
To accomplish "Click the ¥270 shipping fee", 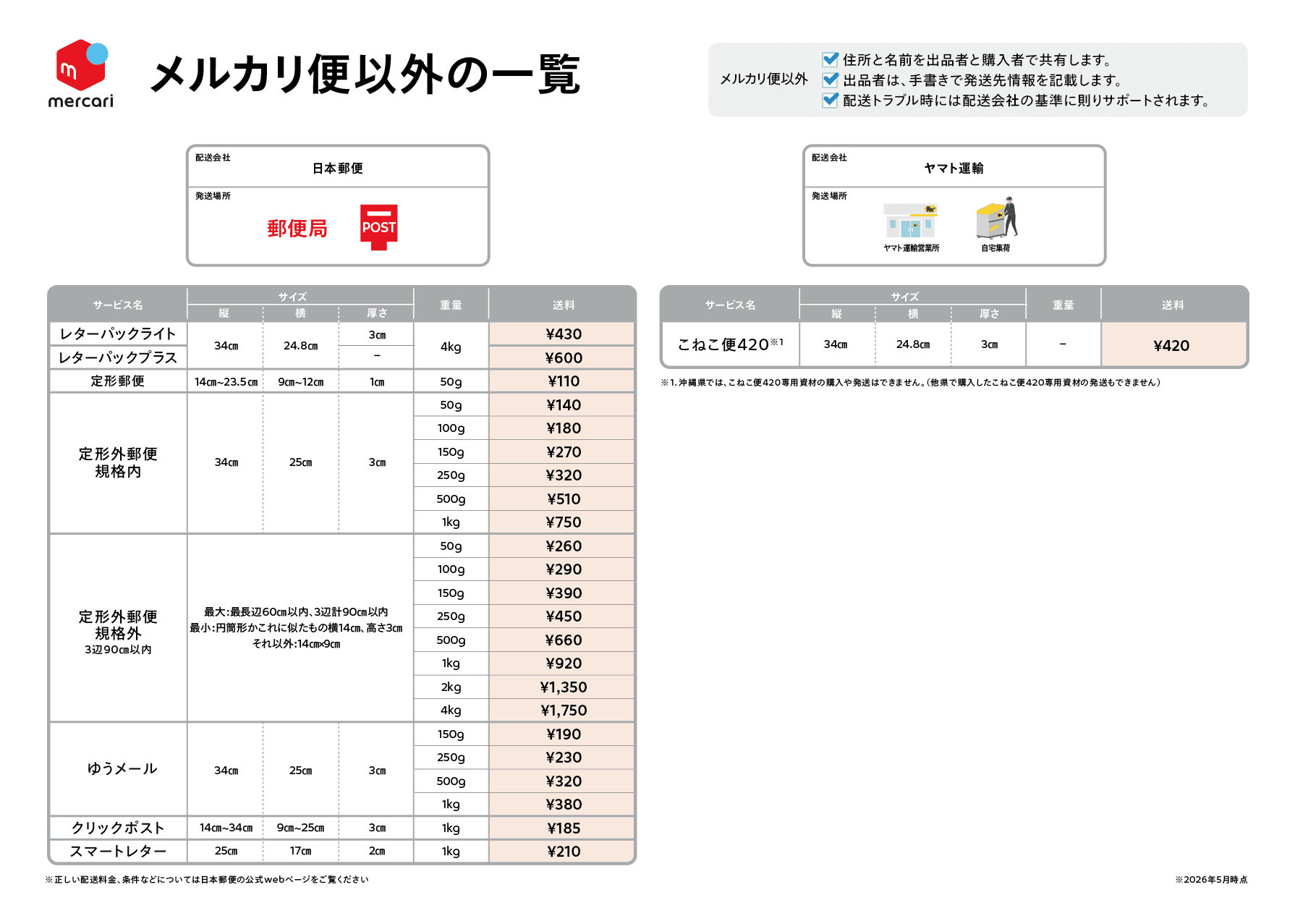I will [x=564, y=452].
